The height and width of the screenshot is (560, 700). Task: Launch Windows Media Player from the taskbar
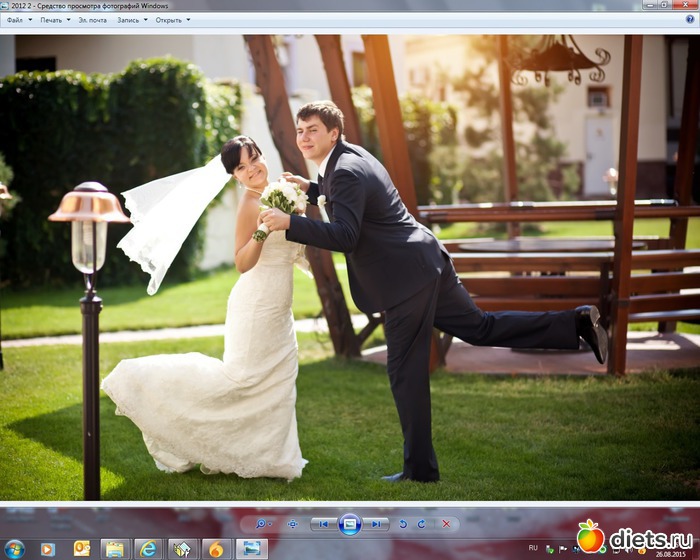[47, 548]
